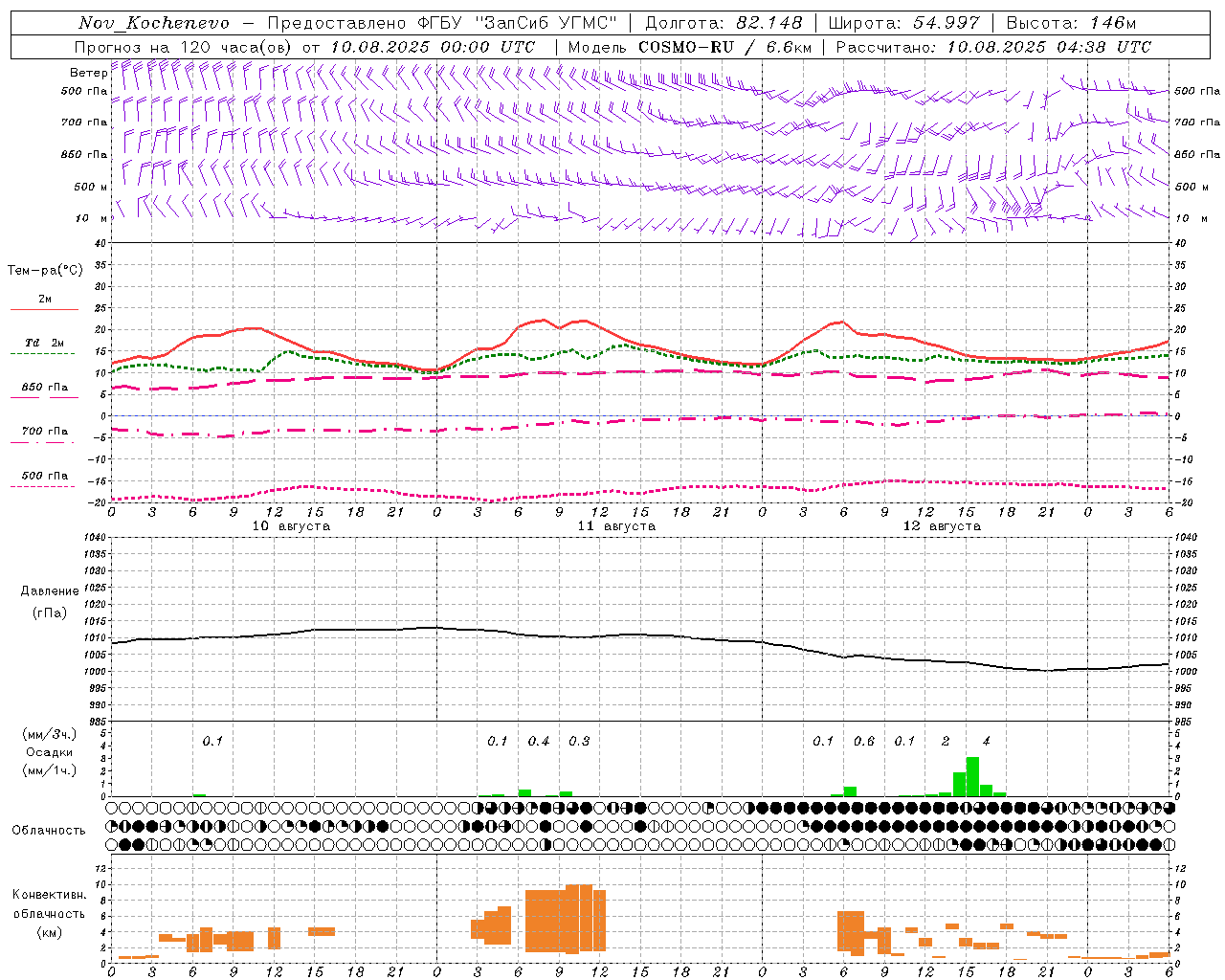Click the '0.6' precipitation amount value
This screenshot has height=980, width=1225.
pos(864,742)
